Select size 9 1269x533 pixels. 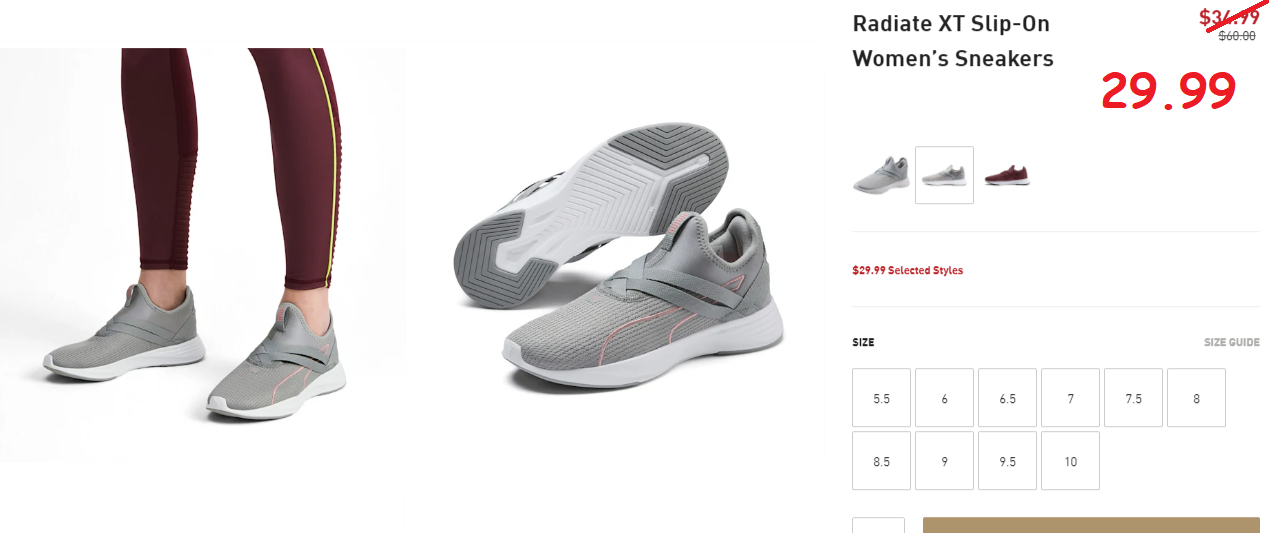944,461
